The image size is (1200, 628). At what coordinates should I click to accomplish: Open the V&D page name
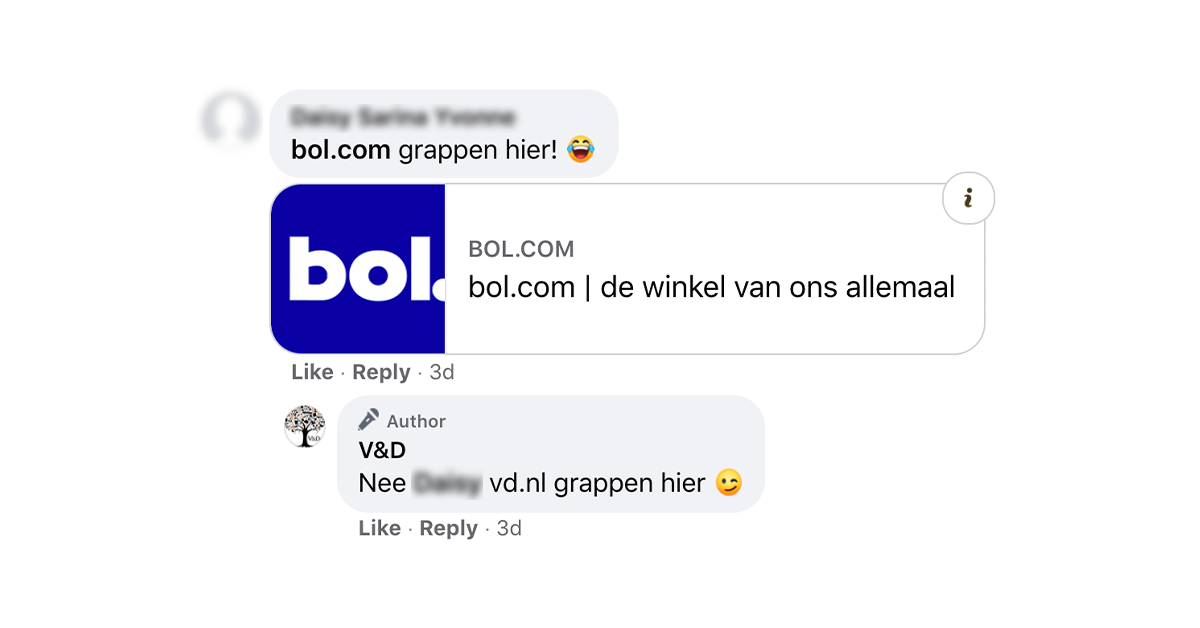click(382, 451)
